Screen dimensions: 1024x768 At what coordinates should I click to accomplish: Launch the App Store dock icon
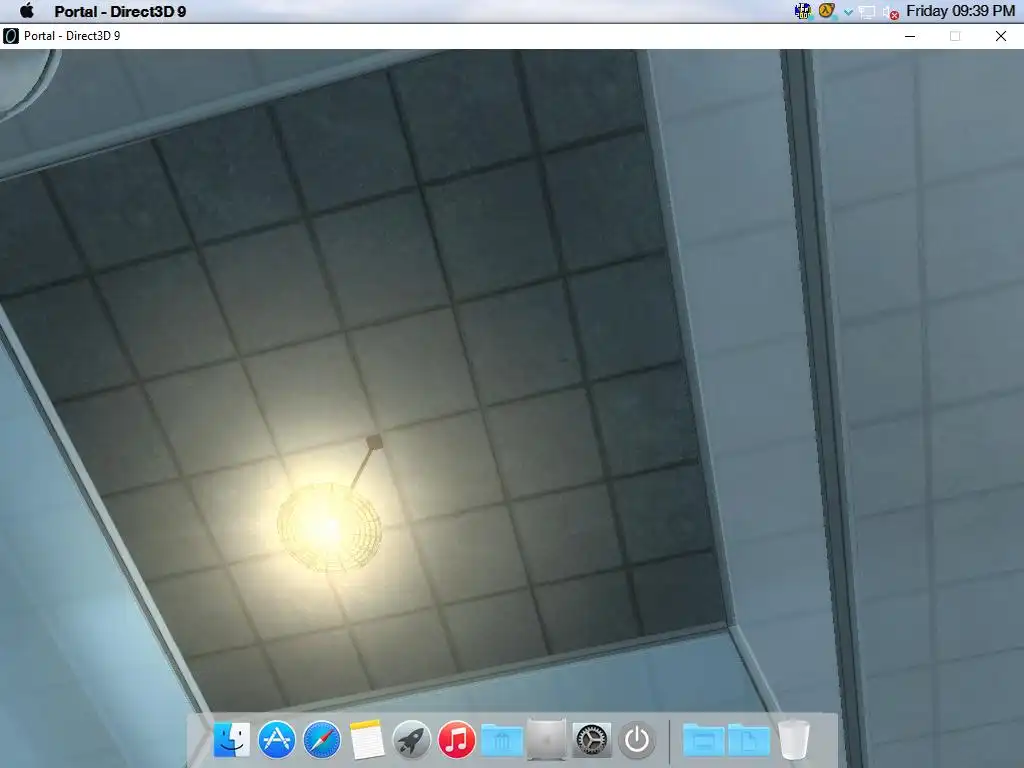coord(277,740)
